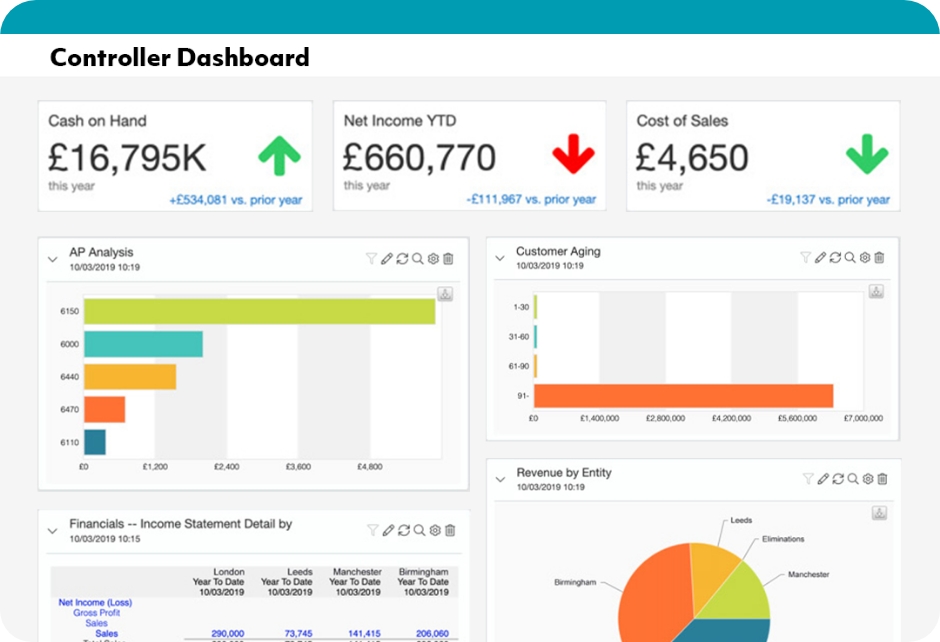
Task: Collapse the Revenue by Entity panel
Action: coord(500,480)
